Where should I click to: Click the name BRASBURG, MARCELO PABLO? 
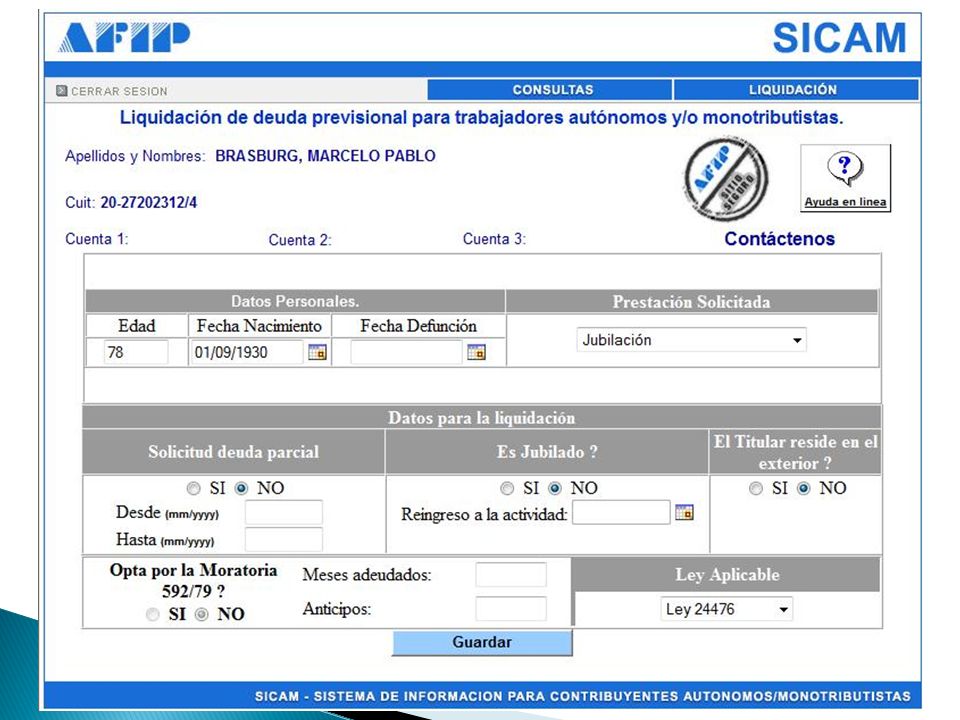pos(325,156)
